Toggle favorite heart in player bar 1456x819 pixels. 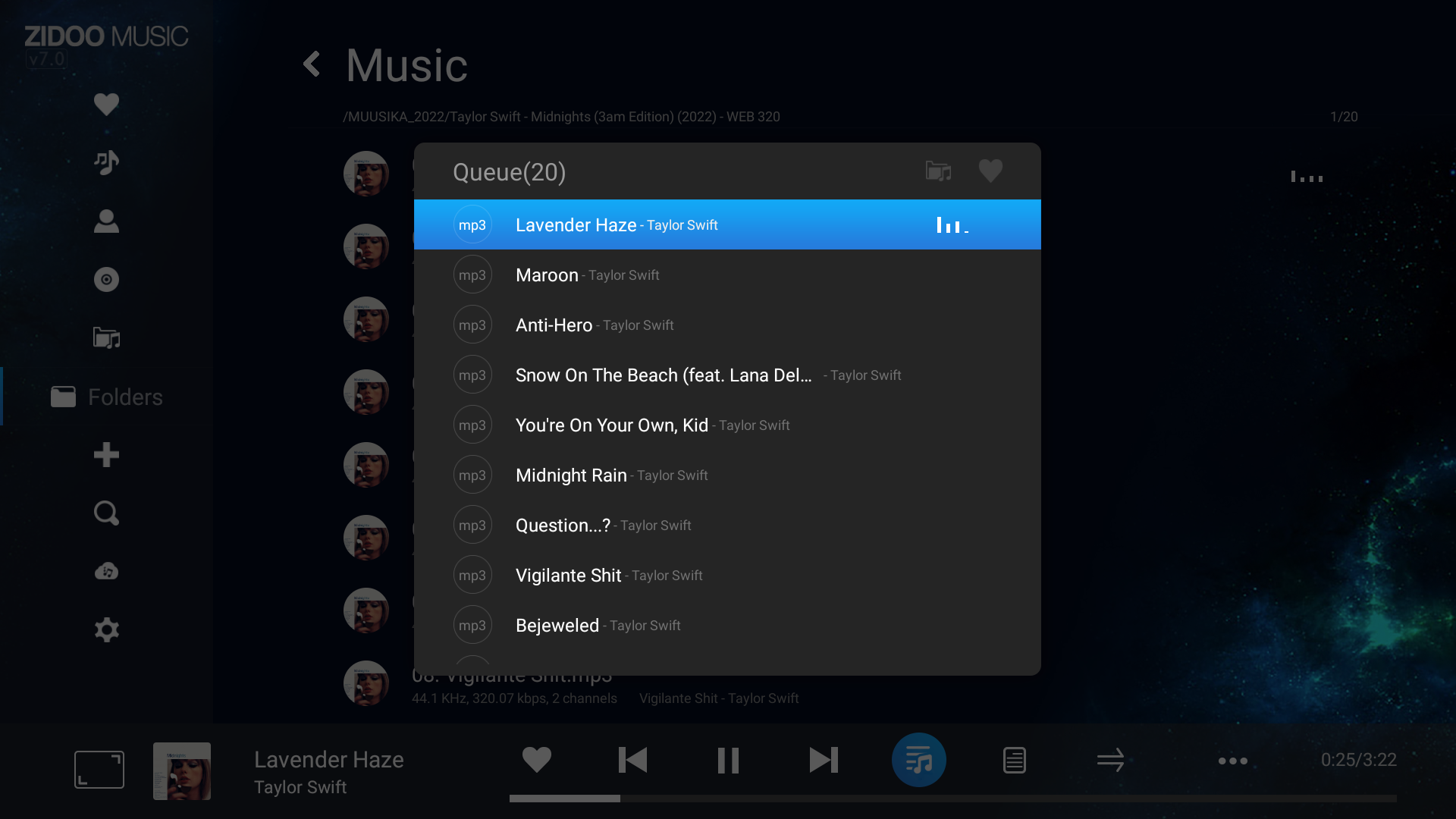pyautogui.click(x=537, y=760)
